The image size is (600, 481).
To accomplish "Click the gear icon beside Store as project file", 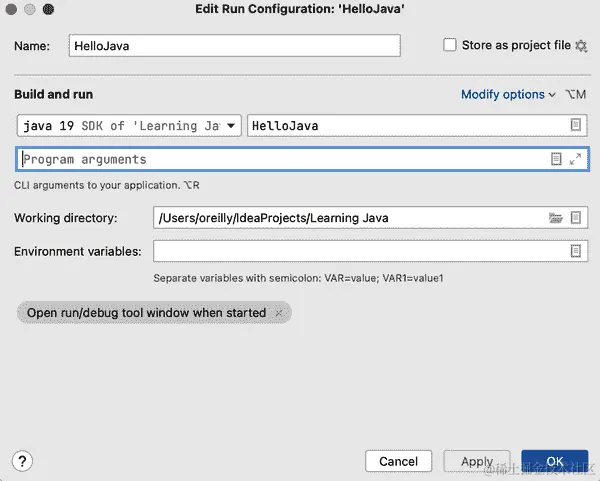I will tap(581, 46).
